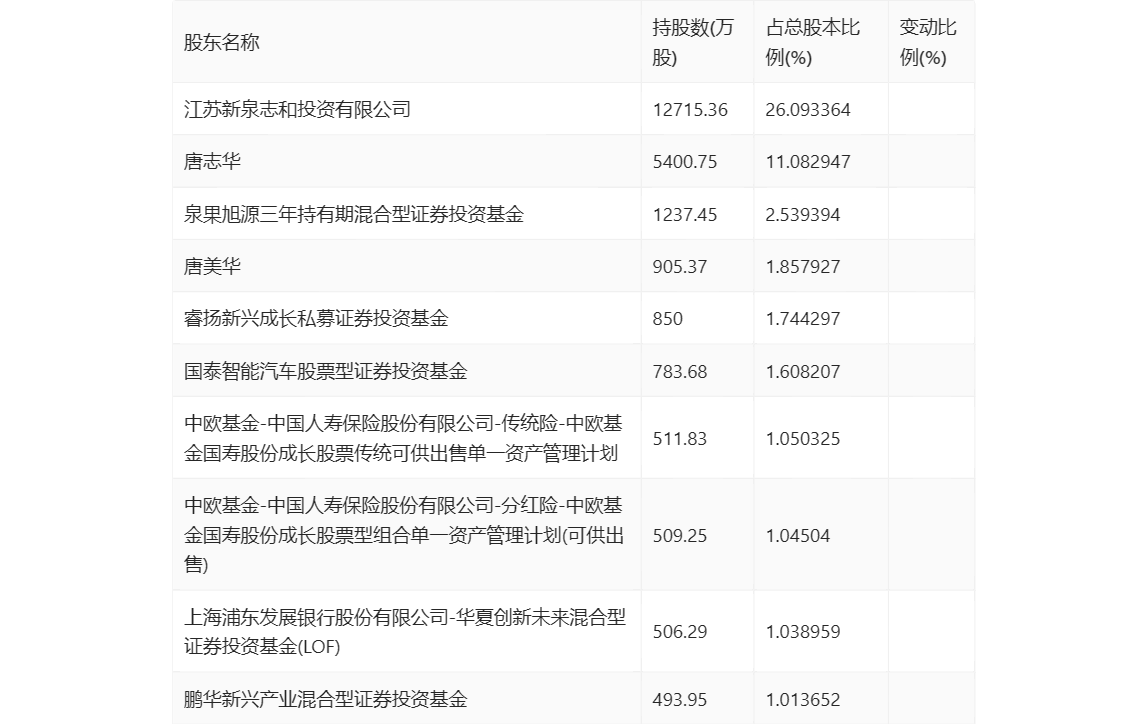Select shareholder 唐美华

click(212, 266)
